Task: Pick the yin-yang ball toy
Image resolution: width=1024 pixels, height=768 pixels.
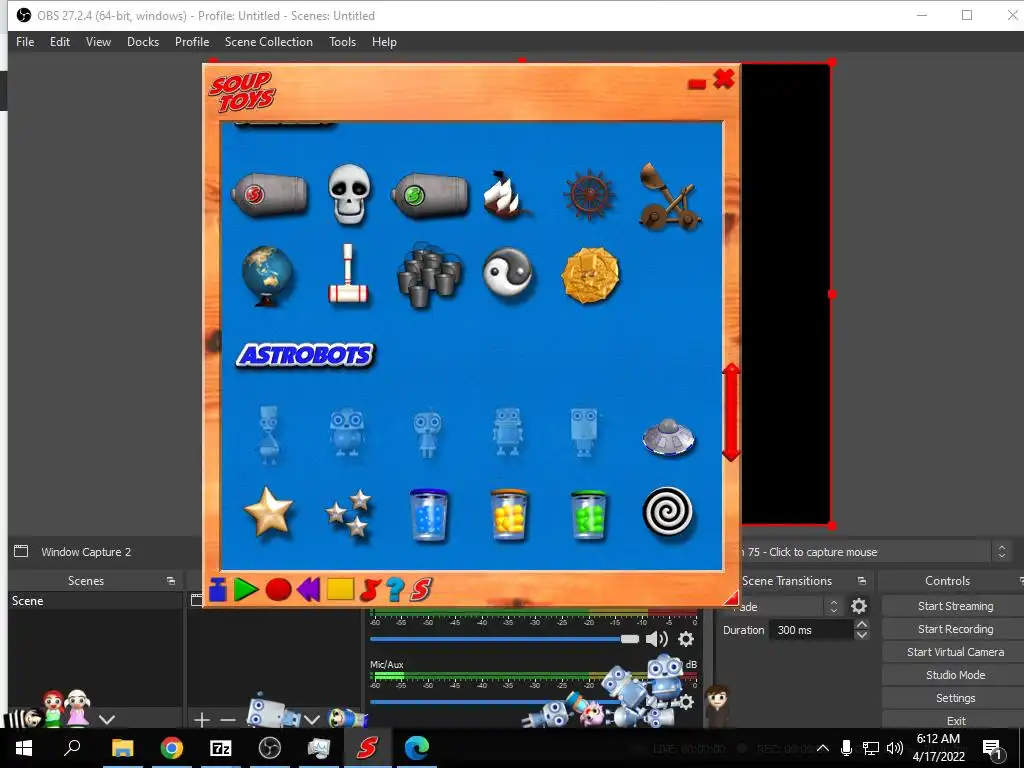Action: tap(508, 274)
